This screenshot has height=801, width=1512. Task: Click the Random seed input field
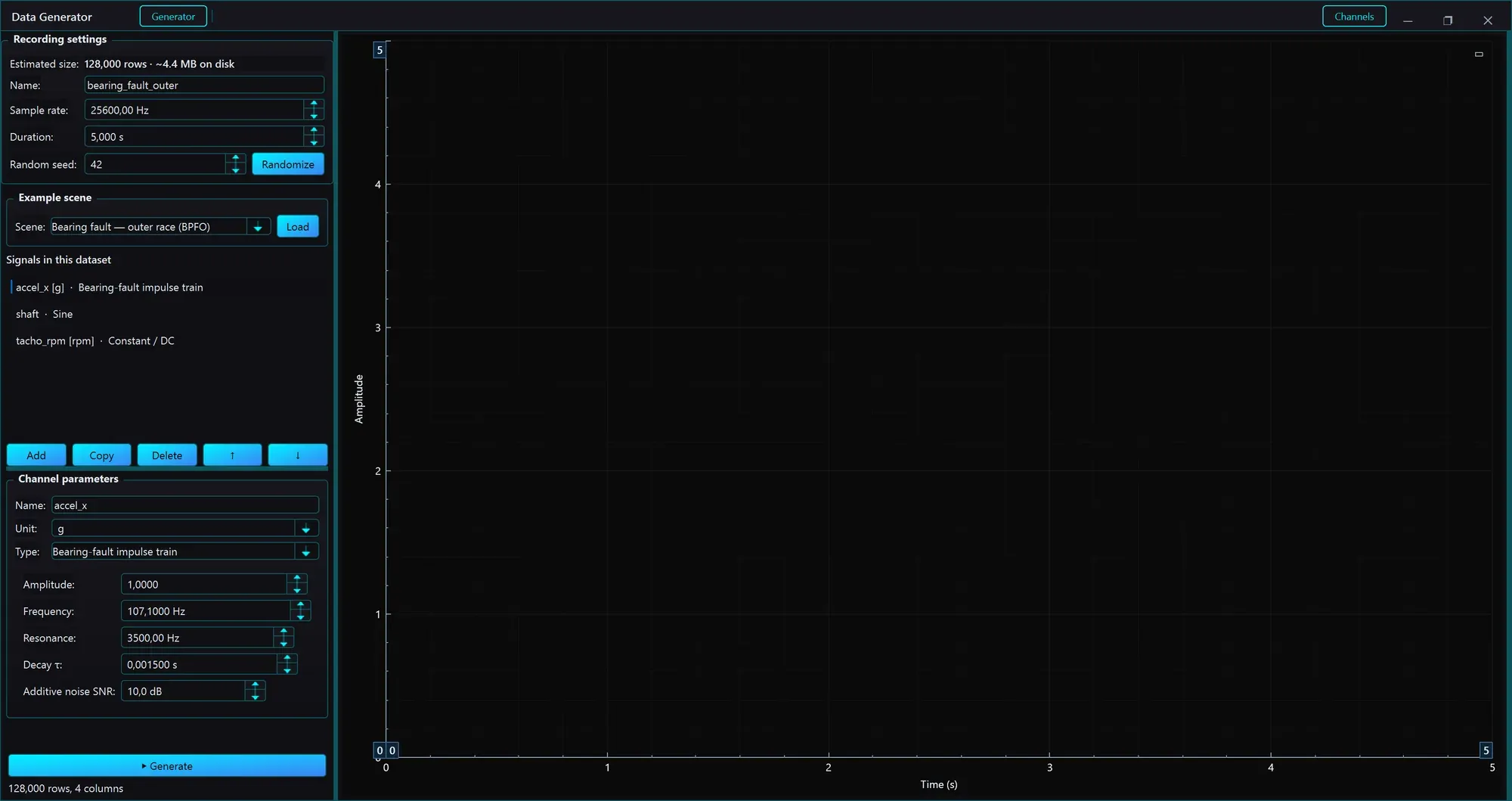click(155, 164)
